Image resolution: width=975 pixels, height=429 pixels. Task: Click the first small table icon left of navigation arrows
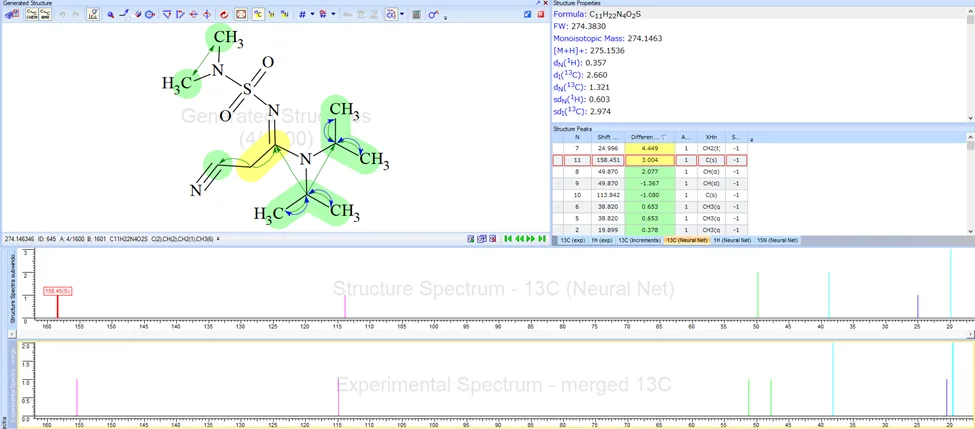point(471,239)
